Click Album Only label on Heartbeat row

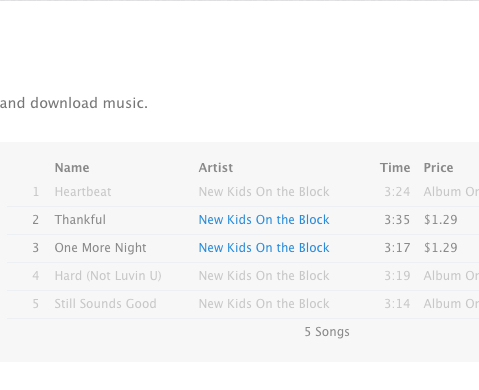[x=451, y=192]
